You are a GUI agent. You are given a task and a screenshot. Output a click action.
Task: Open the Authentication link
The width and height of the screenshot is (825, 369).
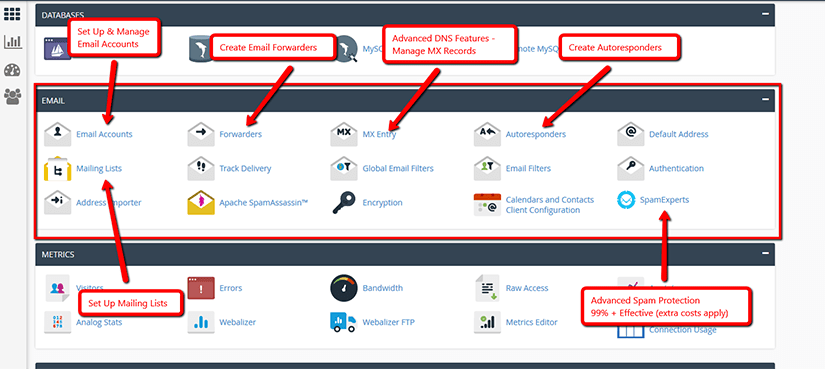click(676, 168)
